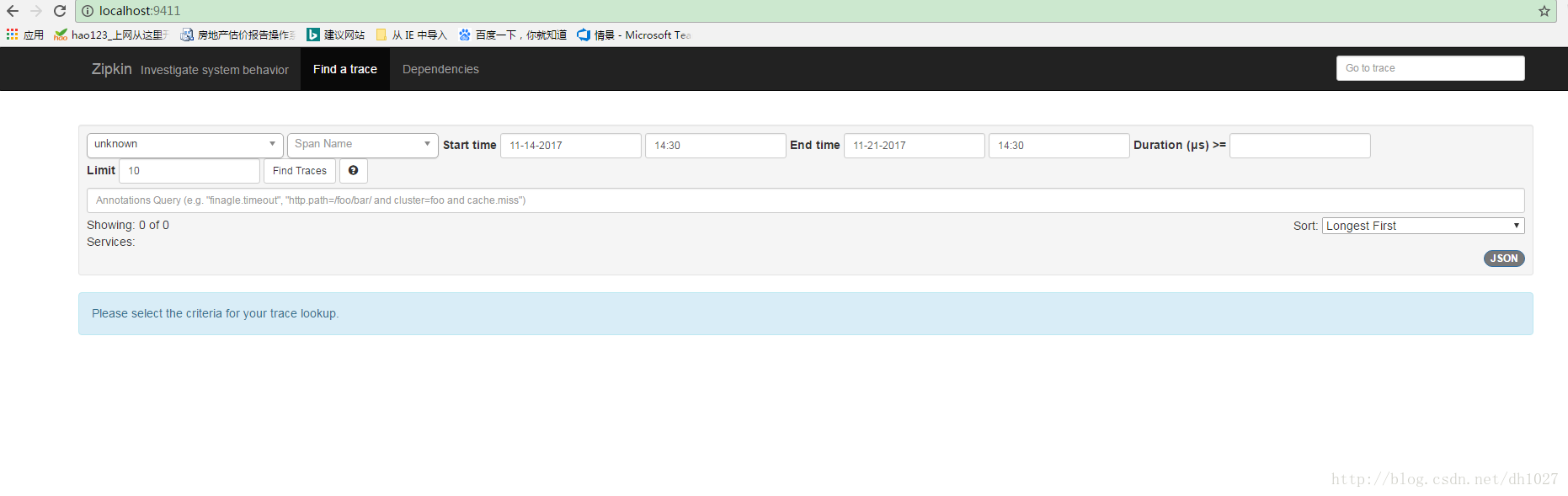Click the browser forward arrow
The width and height of the screenshot is (1568, 496).
click(36, 11)
